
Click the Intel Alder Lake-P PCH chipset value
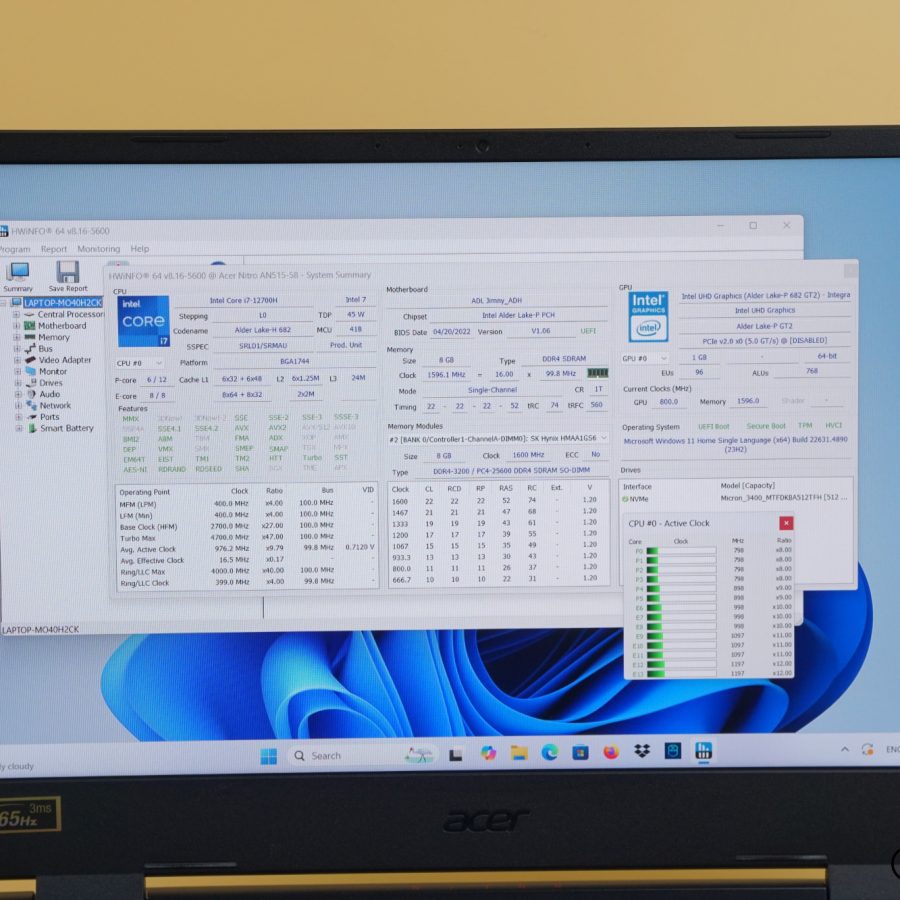(518, 316)
